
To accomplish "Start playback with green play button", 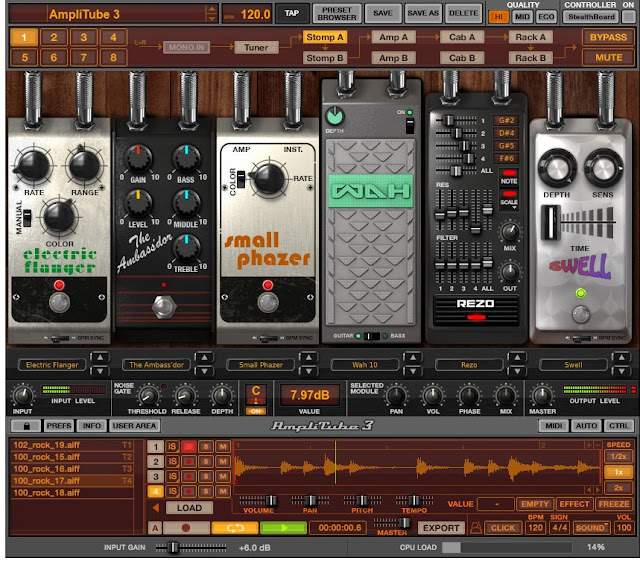I will click(283, 528).
